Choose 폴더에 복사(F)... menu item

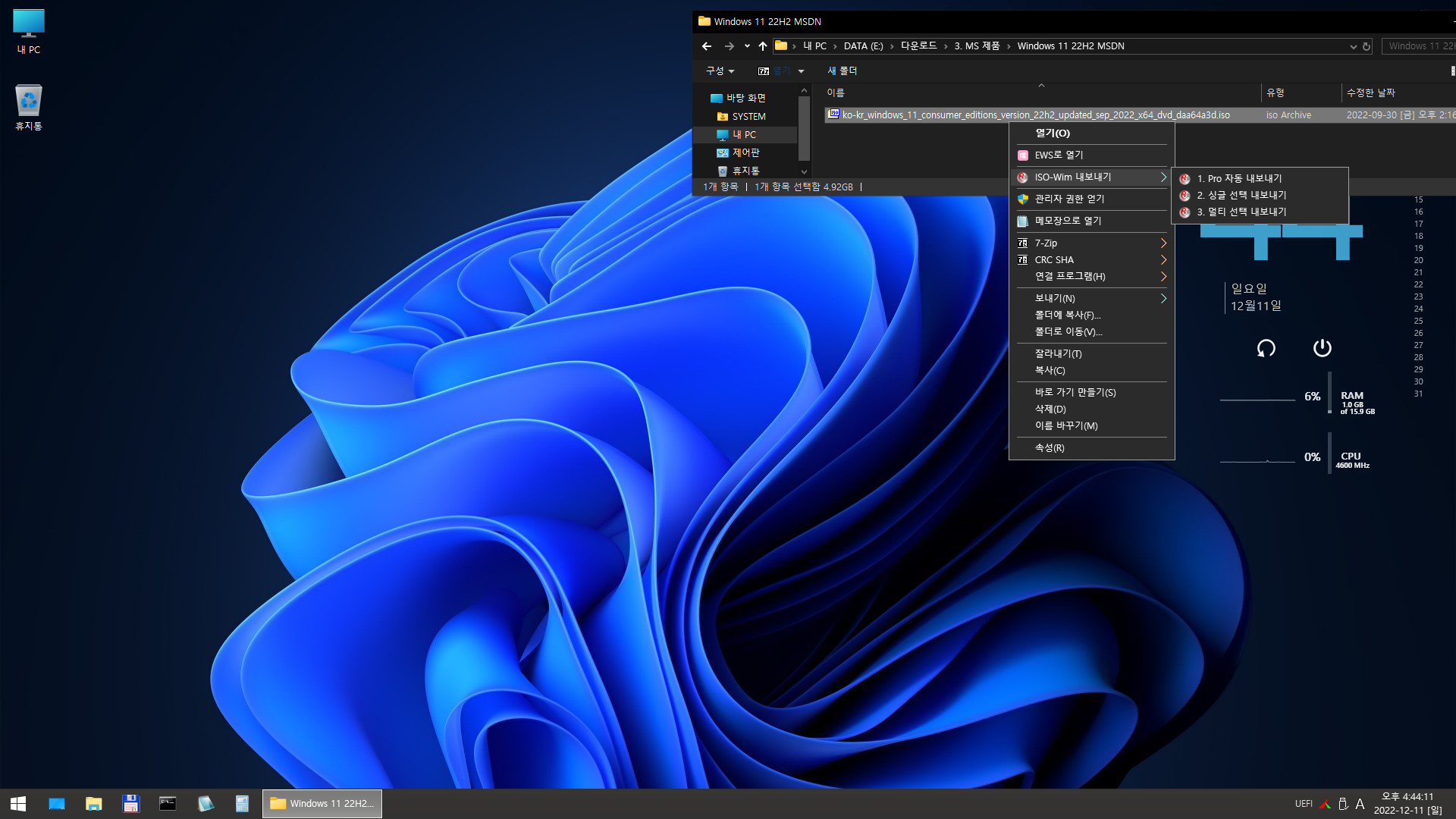click(1092, 315)
